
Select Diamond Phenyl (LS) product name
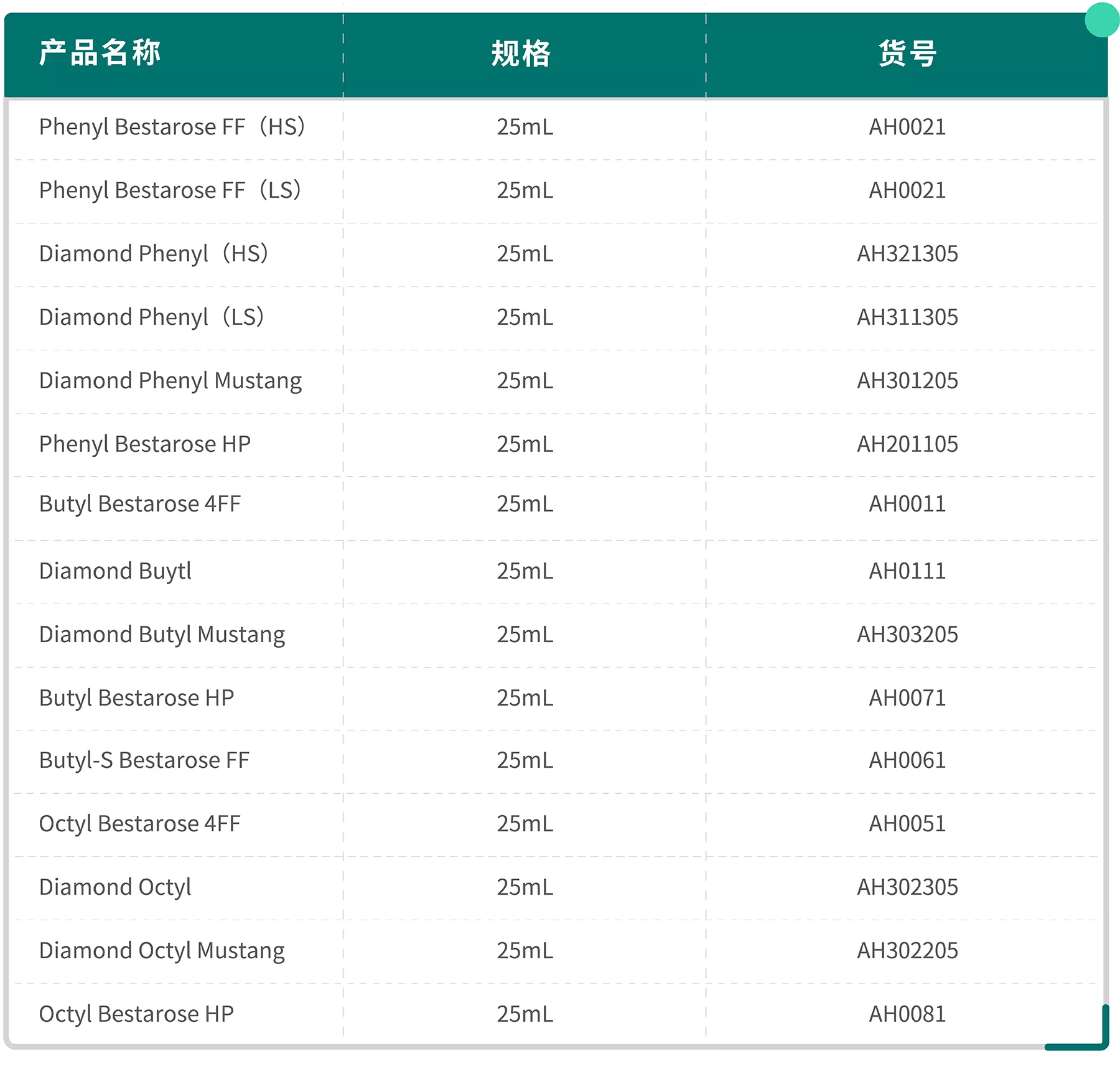pyautogui.click(x=152, y=317)
